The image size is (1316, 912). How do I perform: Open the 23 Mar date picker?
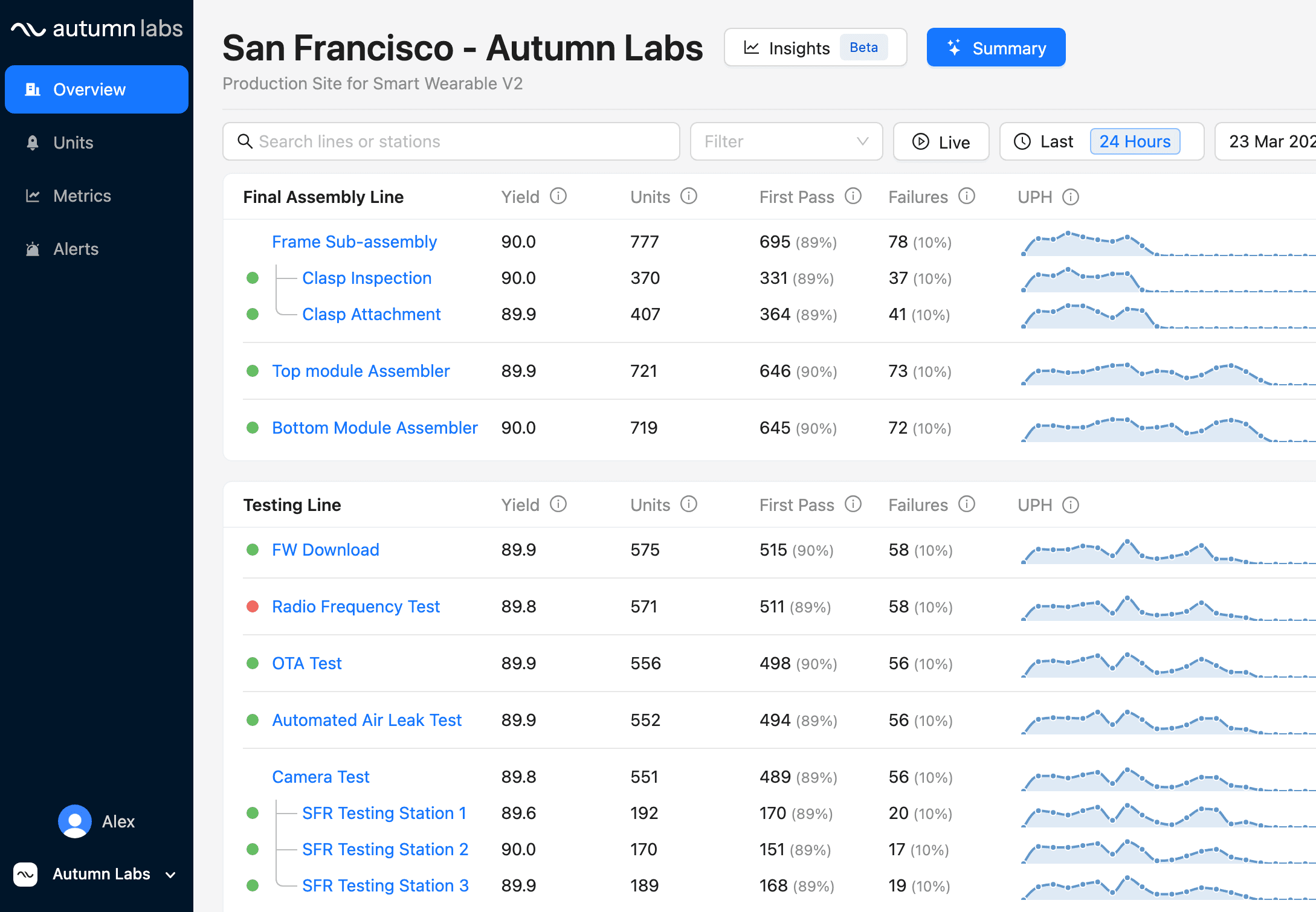point(1266,141)
